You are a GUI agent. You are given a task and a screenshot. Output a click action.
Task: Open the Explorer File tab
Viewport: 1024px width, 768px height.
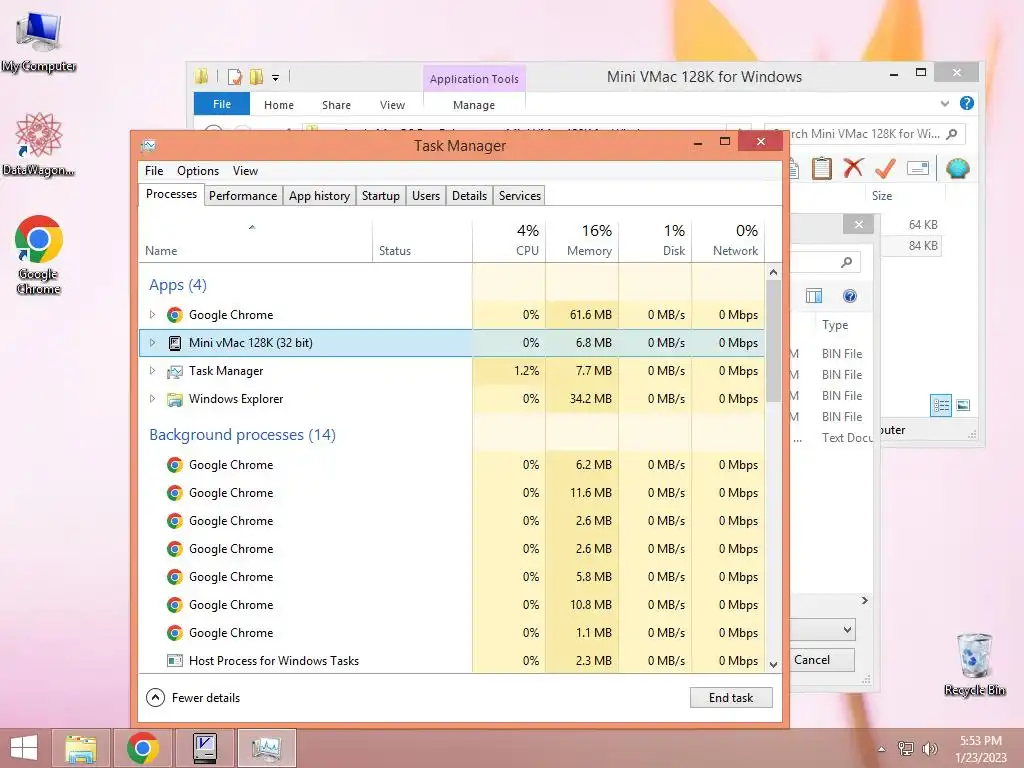pos(222,104)
